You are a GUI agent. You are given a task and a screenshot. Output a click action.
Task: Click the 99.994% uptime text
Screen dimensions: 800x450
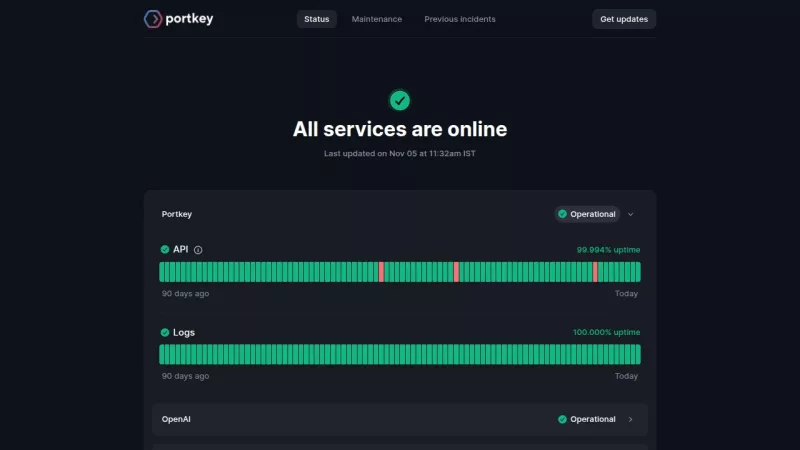[608, 250]
